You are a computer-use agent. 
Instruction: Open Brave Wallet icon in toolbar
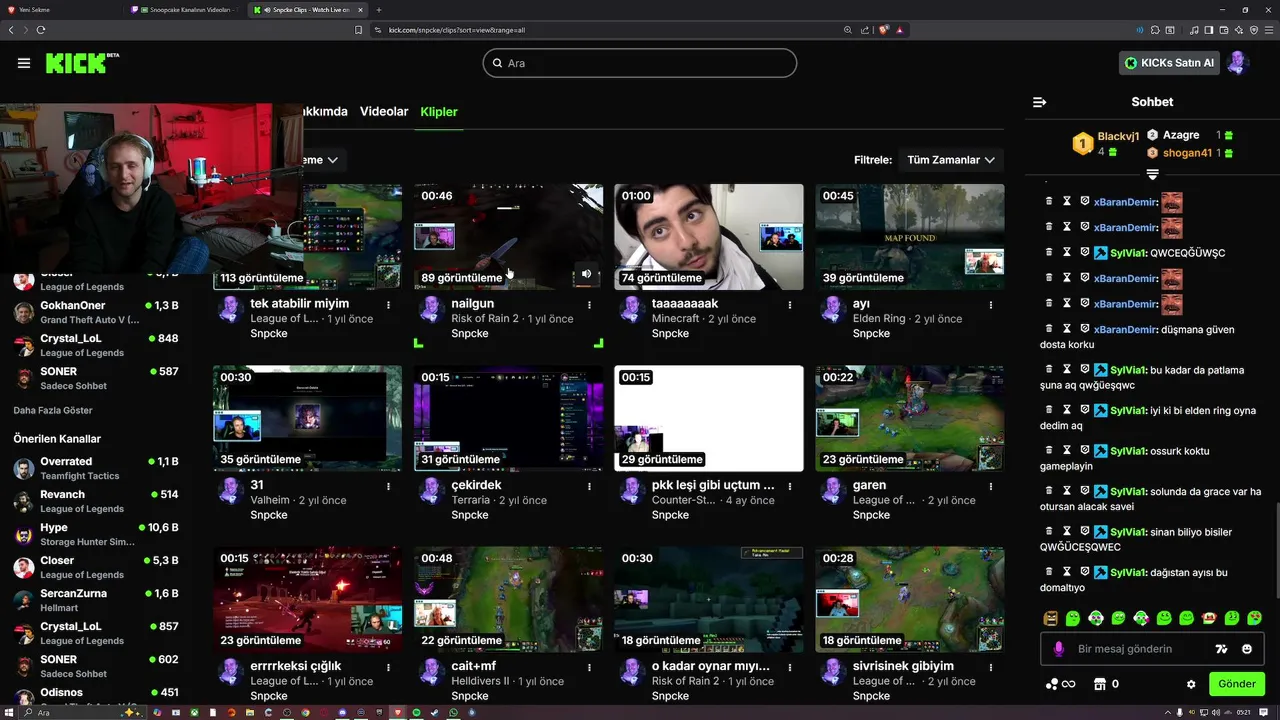coord(1224,30)
